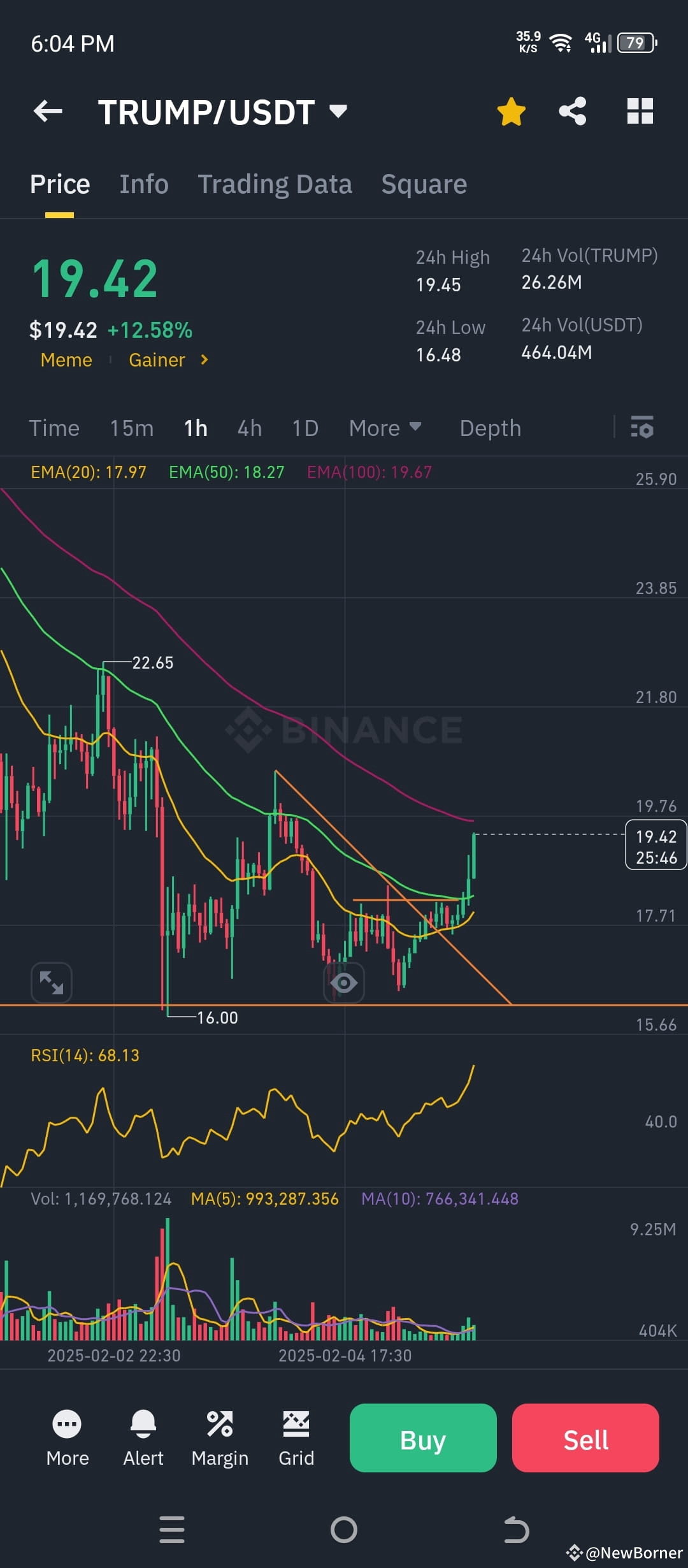Viewport: 688px width, 1568px height.
Task: Go to the Square tab
Action: [424, 184]
